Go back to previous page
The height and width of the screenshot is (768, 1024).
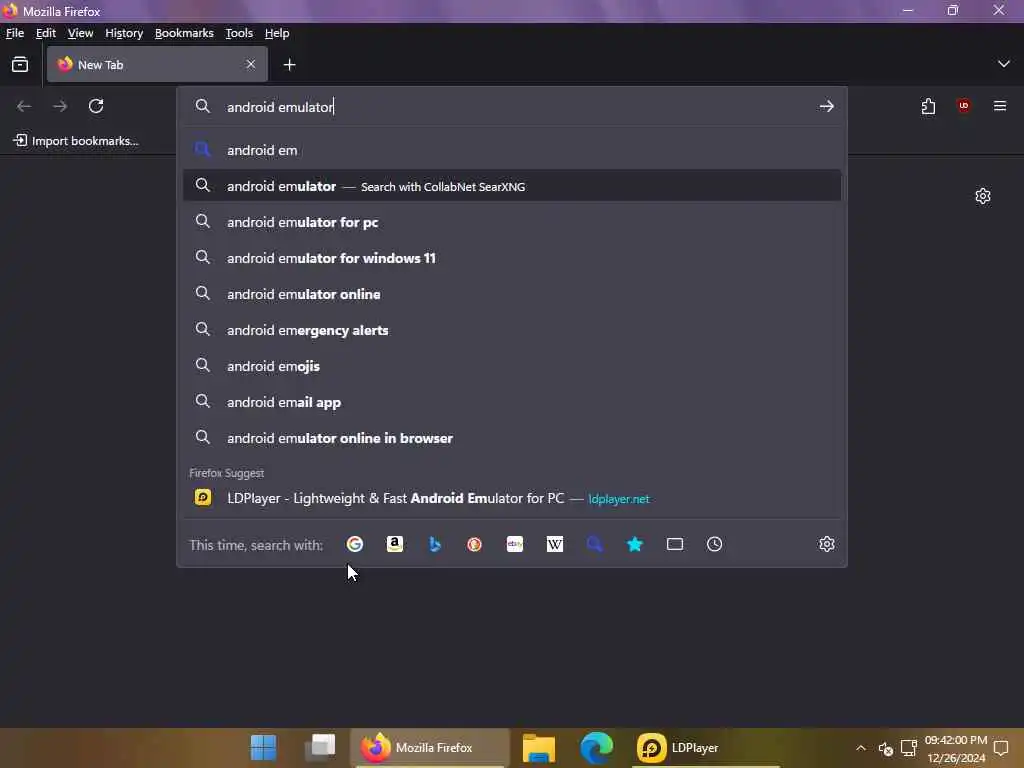click(24, 106)
